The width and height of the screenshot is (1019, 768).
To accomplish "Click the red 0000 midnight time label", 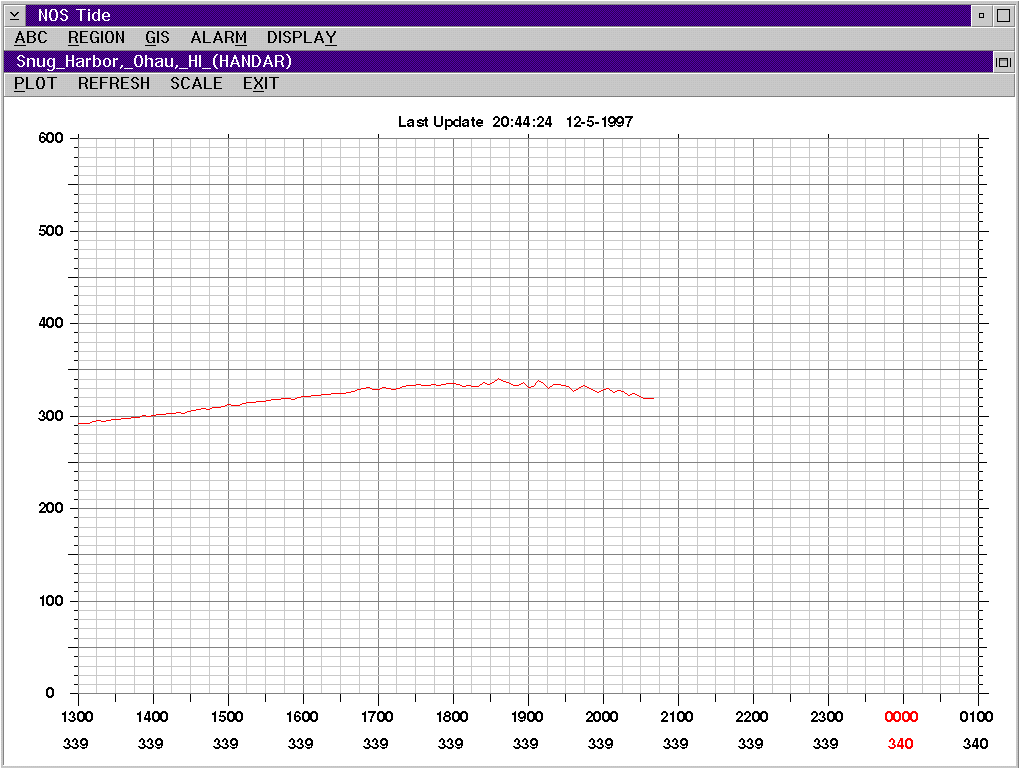I will [901, 717].
